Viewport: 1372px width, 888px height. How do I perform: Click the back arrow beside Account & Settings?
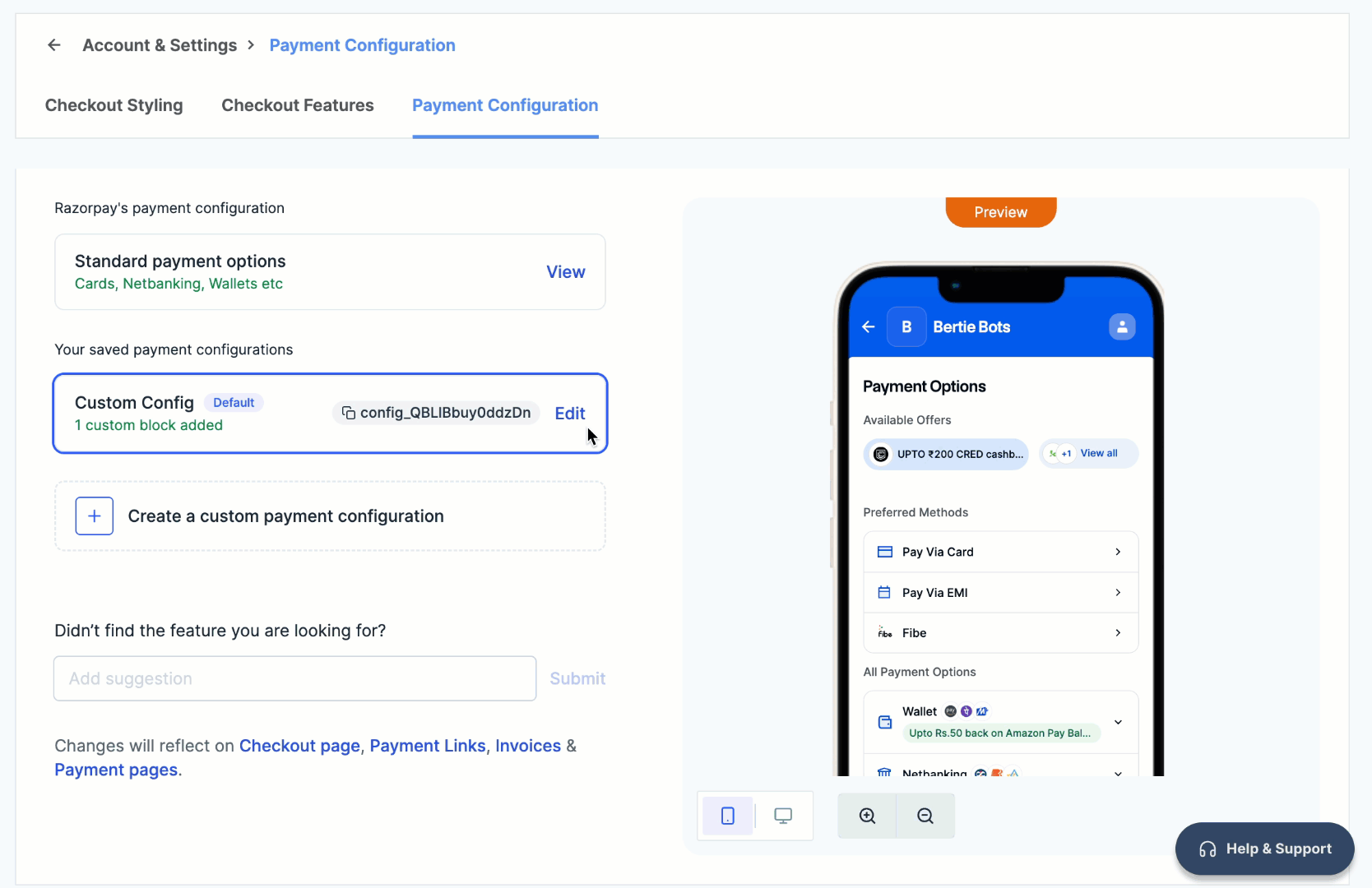click(54, 45)
